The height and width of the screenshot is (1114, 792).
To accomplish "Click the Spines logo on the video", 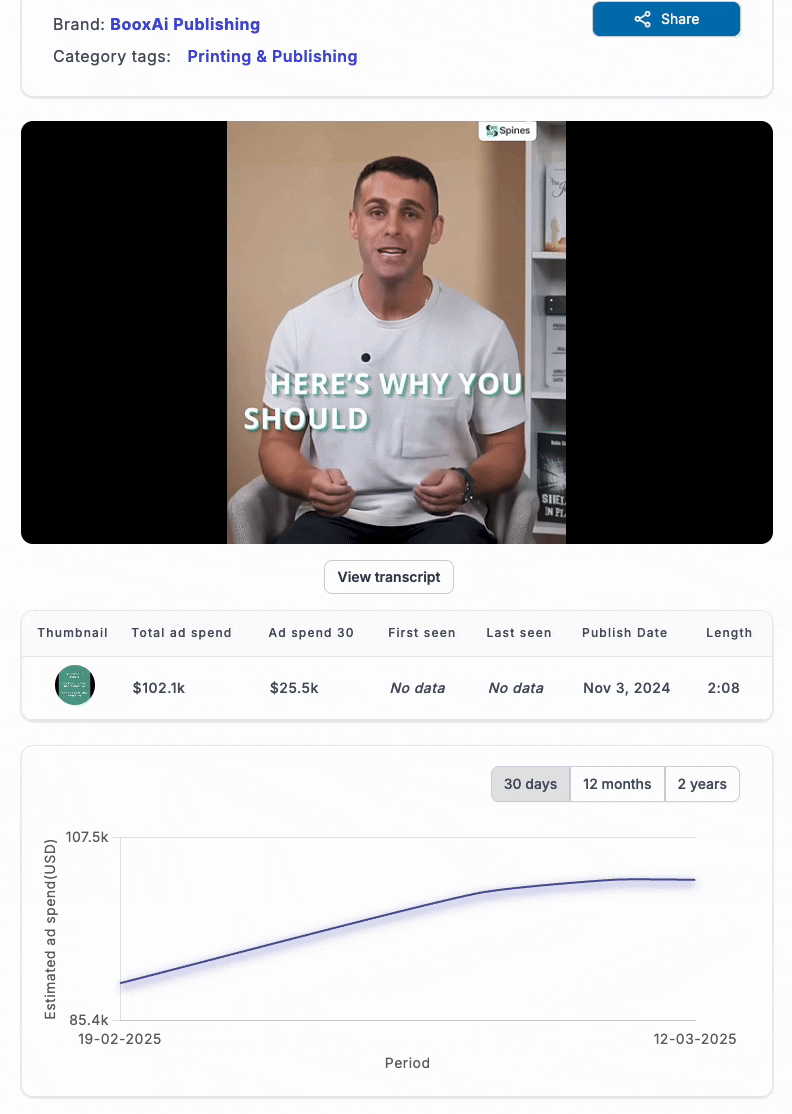I will click(507, 131).
